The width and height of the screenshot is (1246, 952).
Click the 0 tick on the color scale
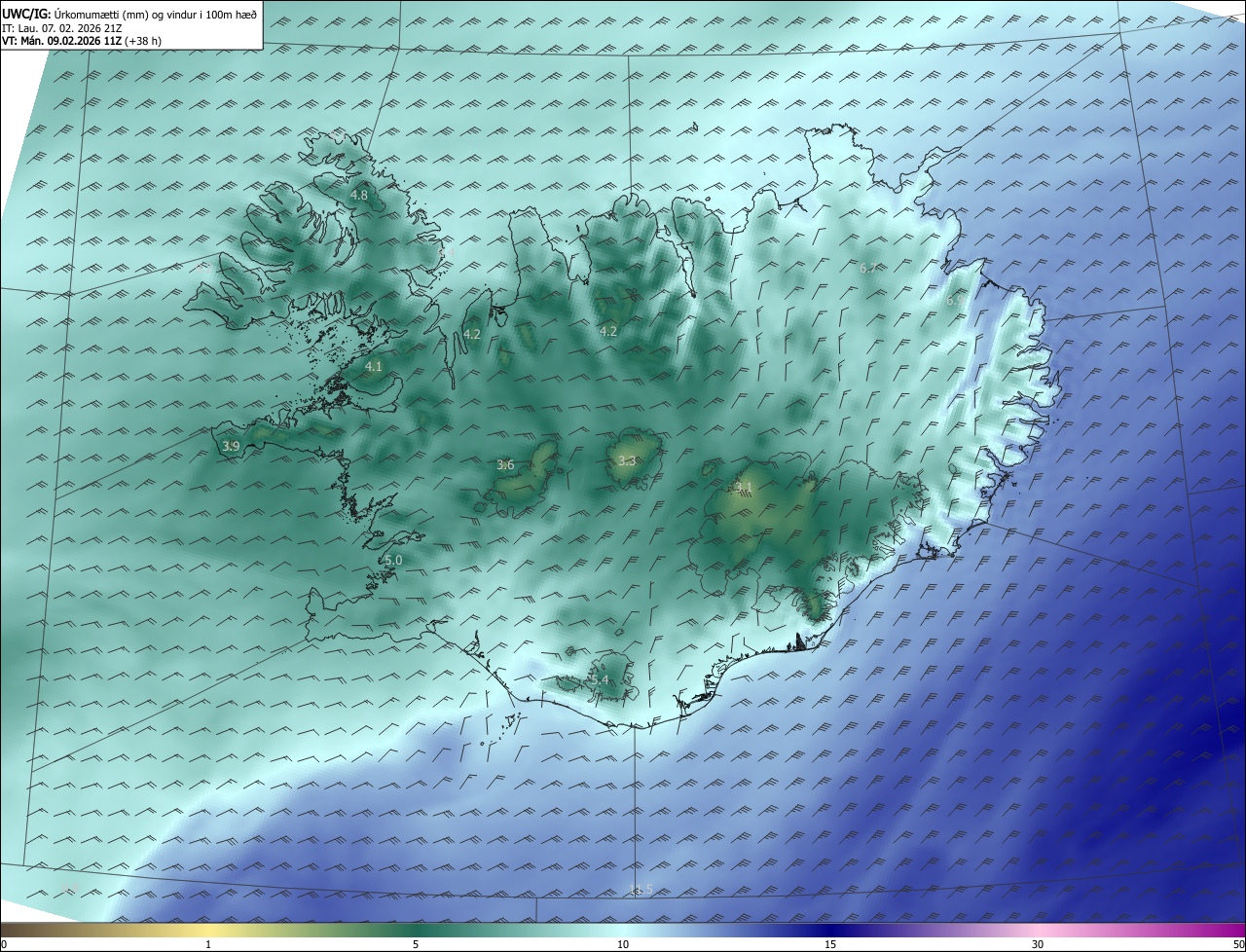(x=4, y=944)
